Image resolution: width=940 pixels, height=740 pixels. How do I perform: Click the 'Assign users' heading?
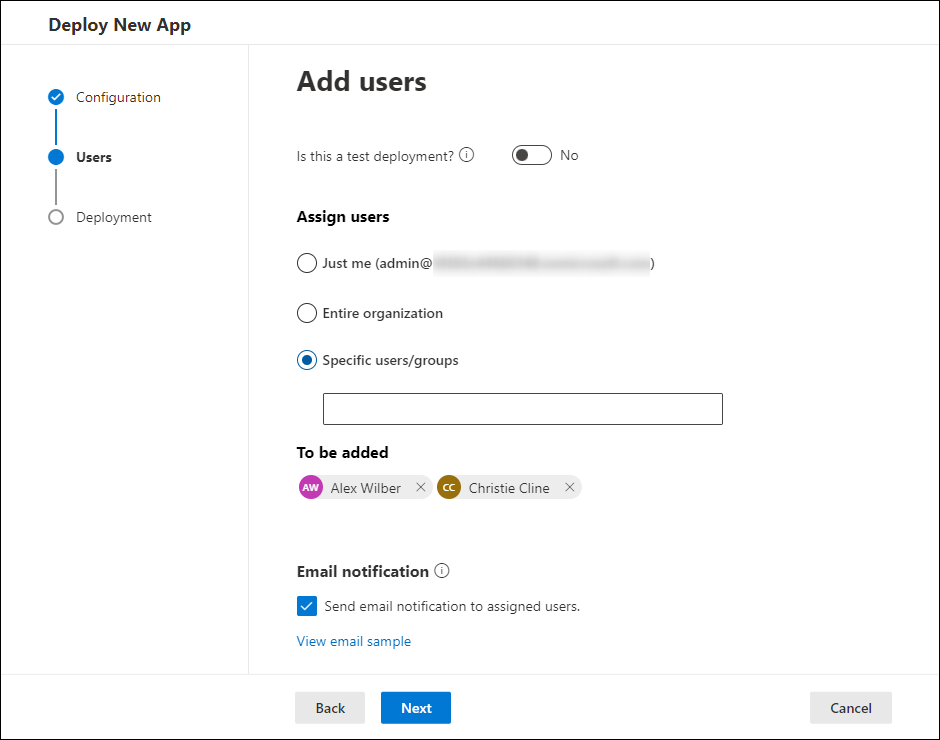343,216
